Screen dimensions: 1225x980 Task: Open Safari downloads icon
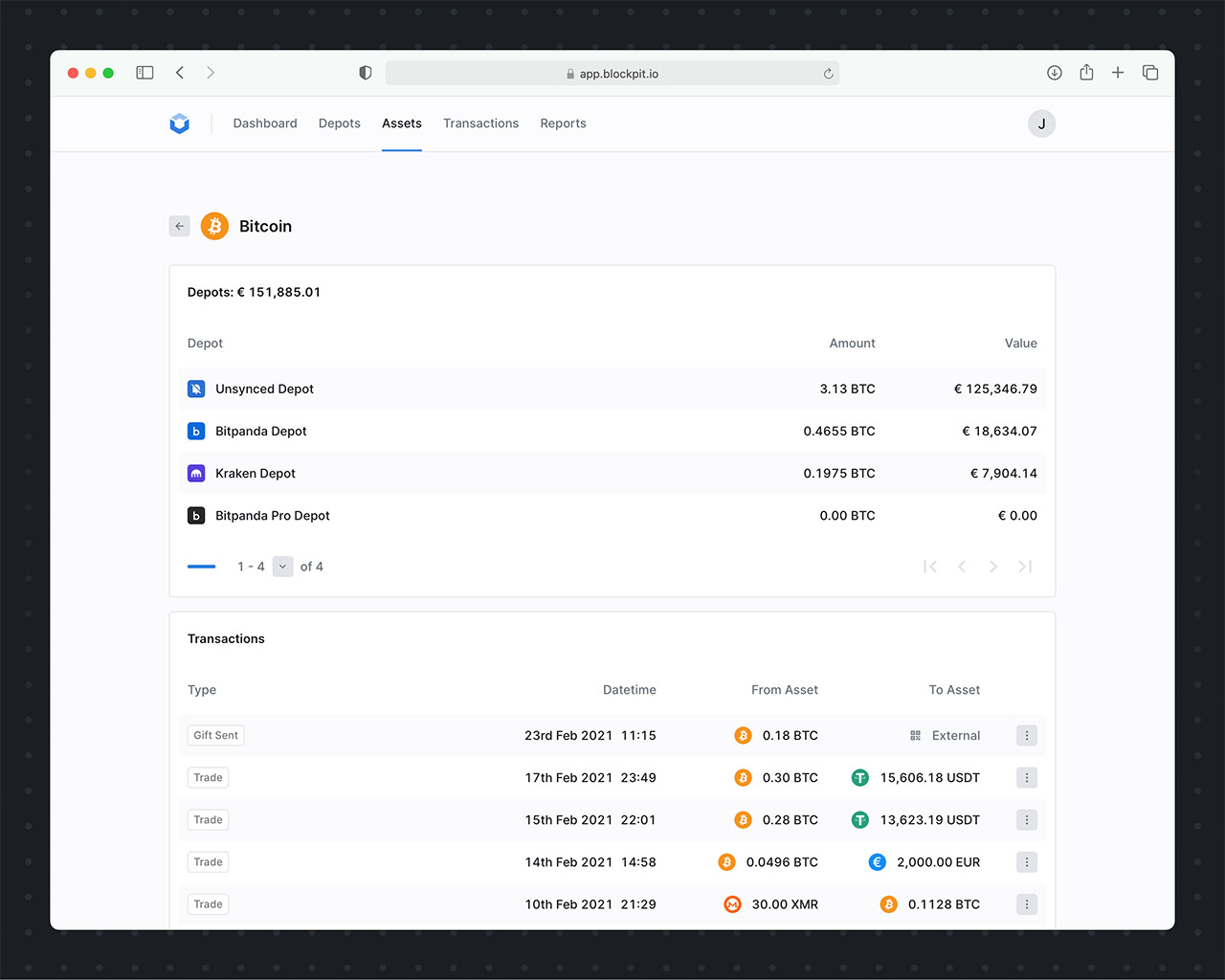point(1055,73)
